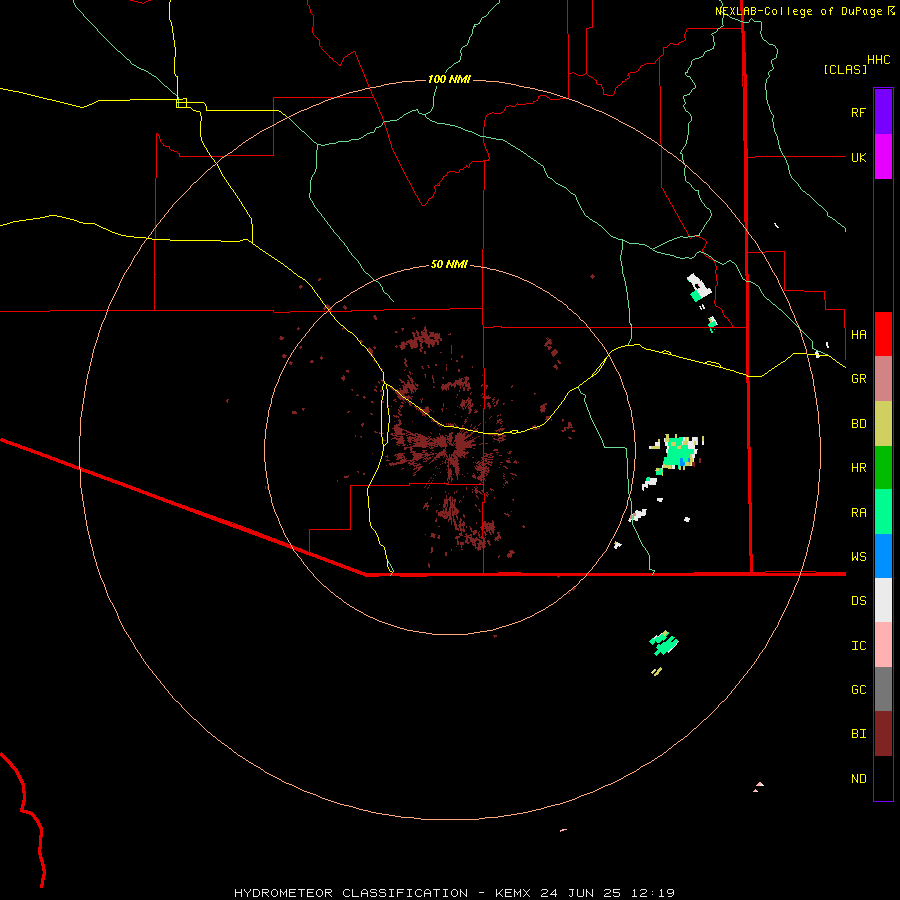The width and height of the screenshot is (900, 900).
Task: Click the HHC product label
Action: [878, 60]
